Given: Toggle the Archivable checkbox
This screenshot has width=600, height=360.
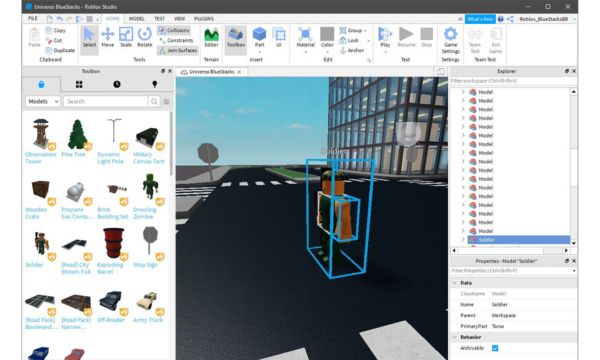Looking at the screenshot, I should pos(495,348).
